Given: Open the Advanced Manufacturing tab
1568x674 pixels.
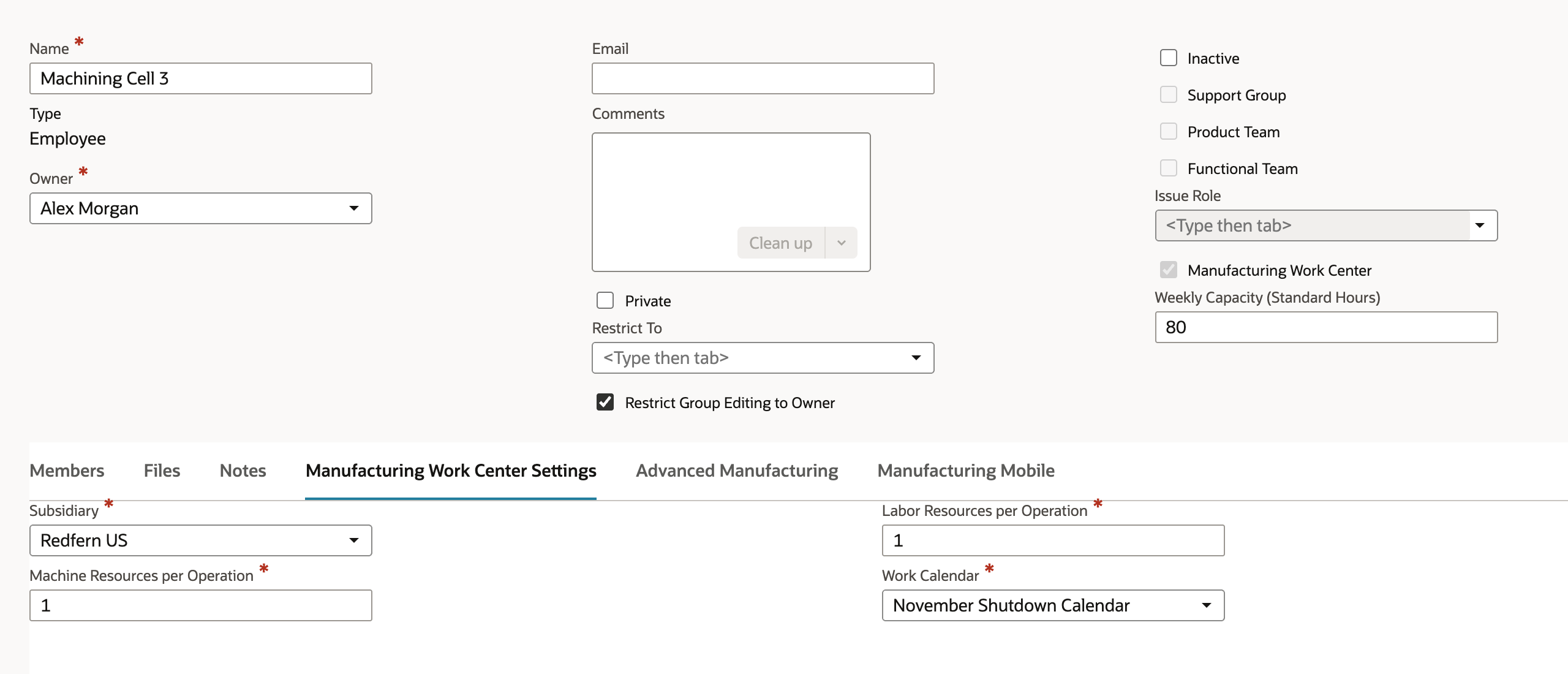Looking at the screenshot, I should (x=737, y=471).
